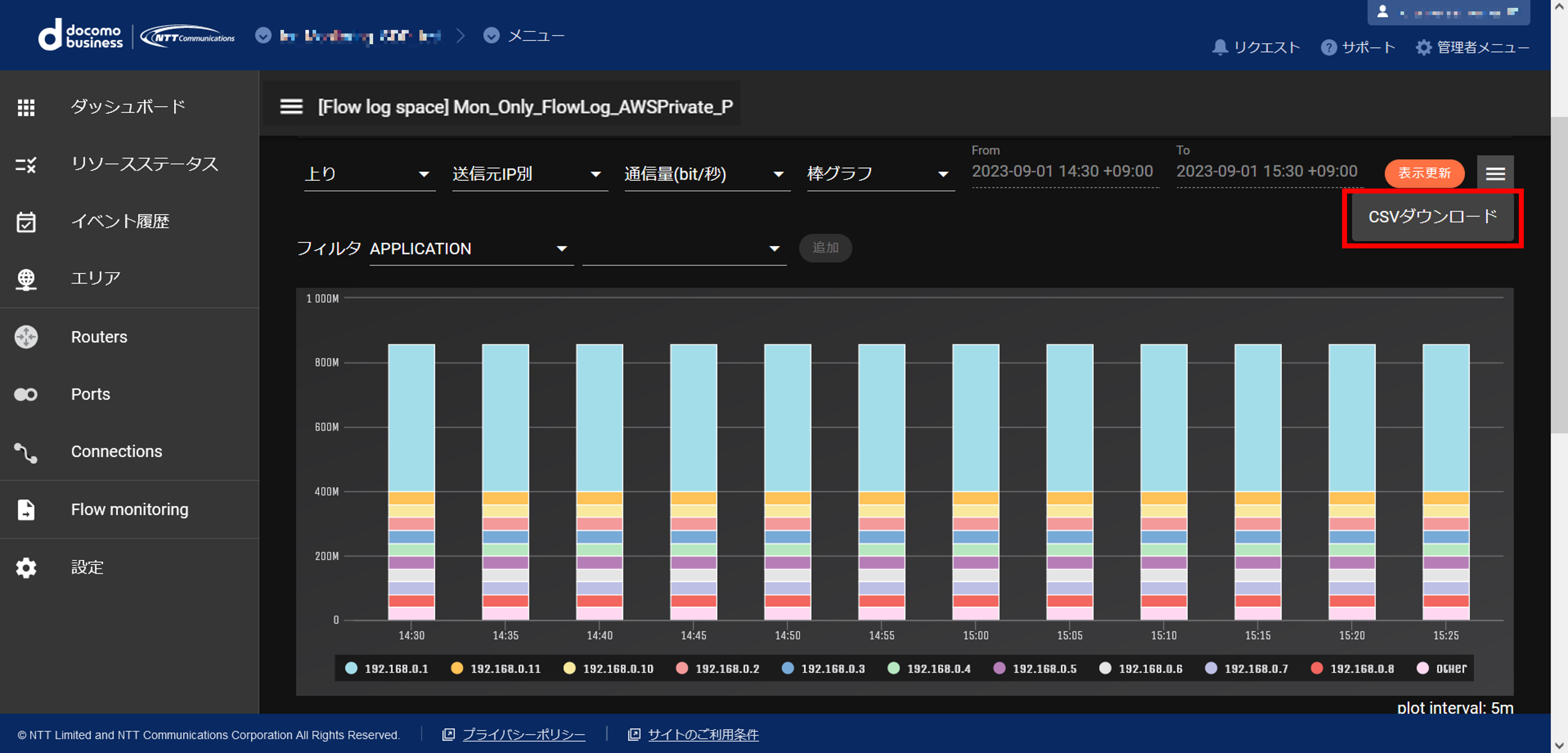This screenshot has height=753, width=1568.
Task: Open the empty filter value dropdown
Action: pyautogui.click(x=684, y=249)
